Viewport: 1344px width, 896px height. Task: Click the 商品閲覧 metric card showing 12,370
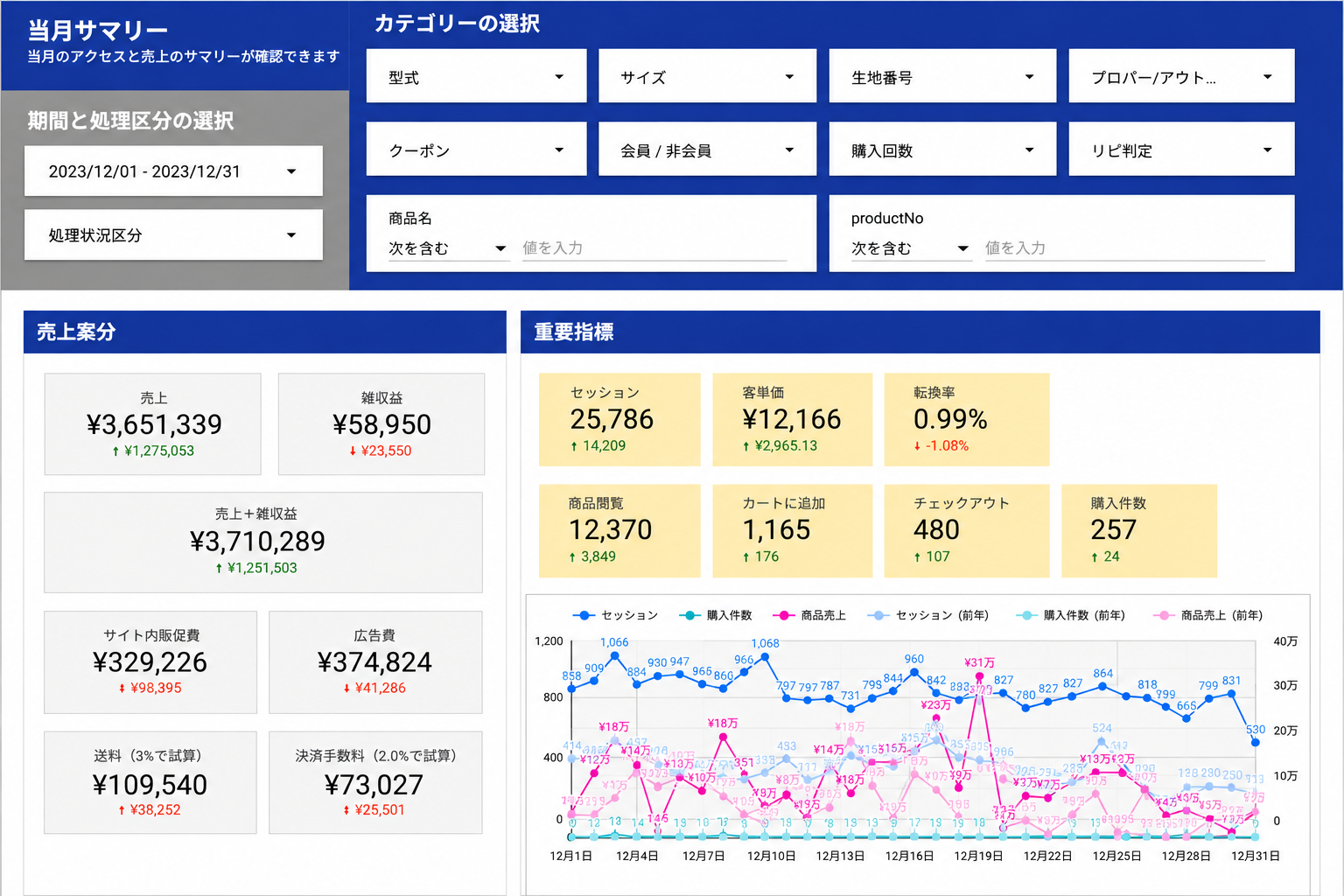click(x=619, y=530)
